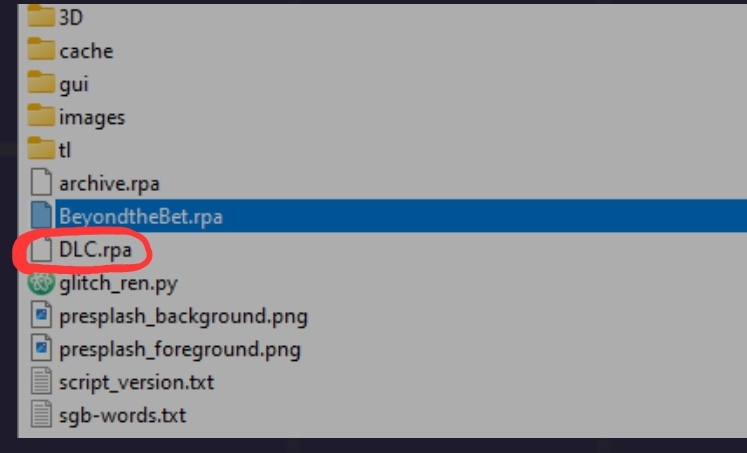Click the glitch_ren.py Python file icon

(x=41, y=283)
